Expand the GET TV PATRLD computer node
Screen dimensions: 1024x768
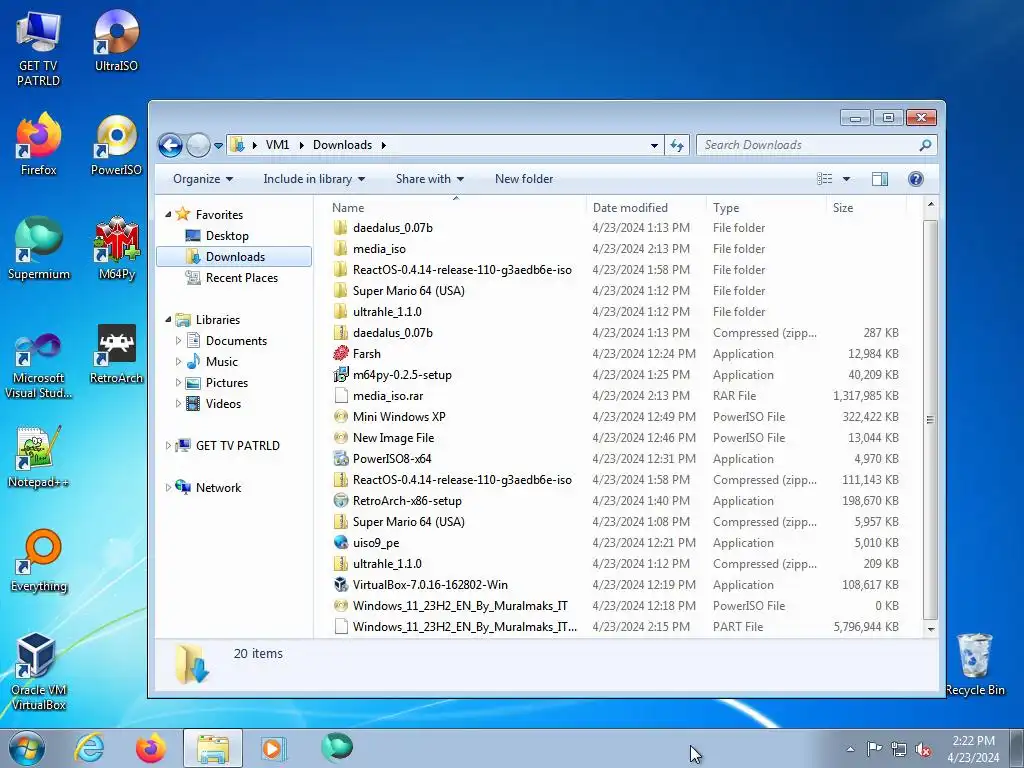168,446
